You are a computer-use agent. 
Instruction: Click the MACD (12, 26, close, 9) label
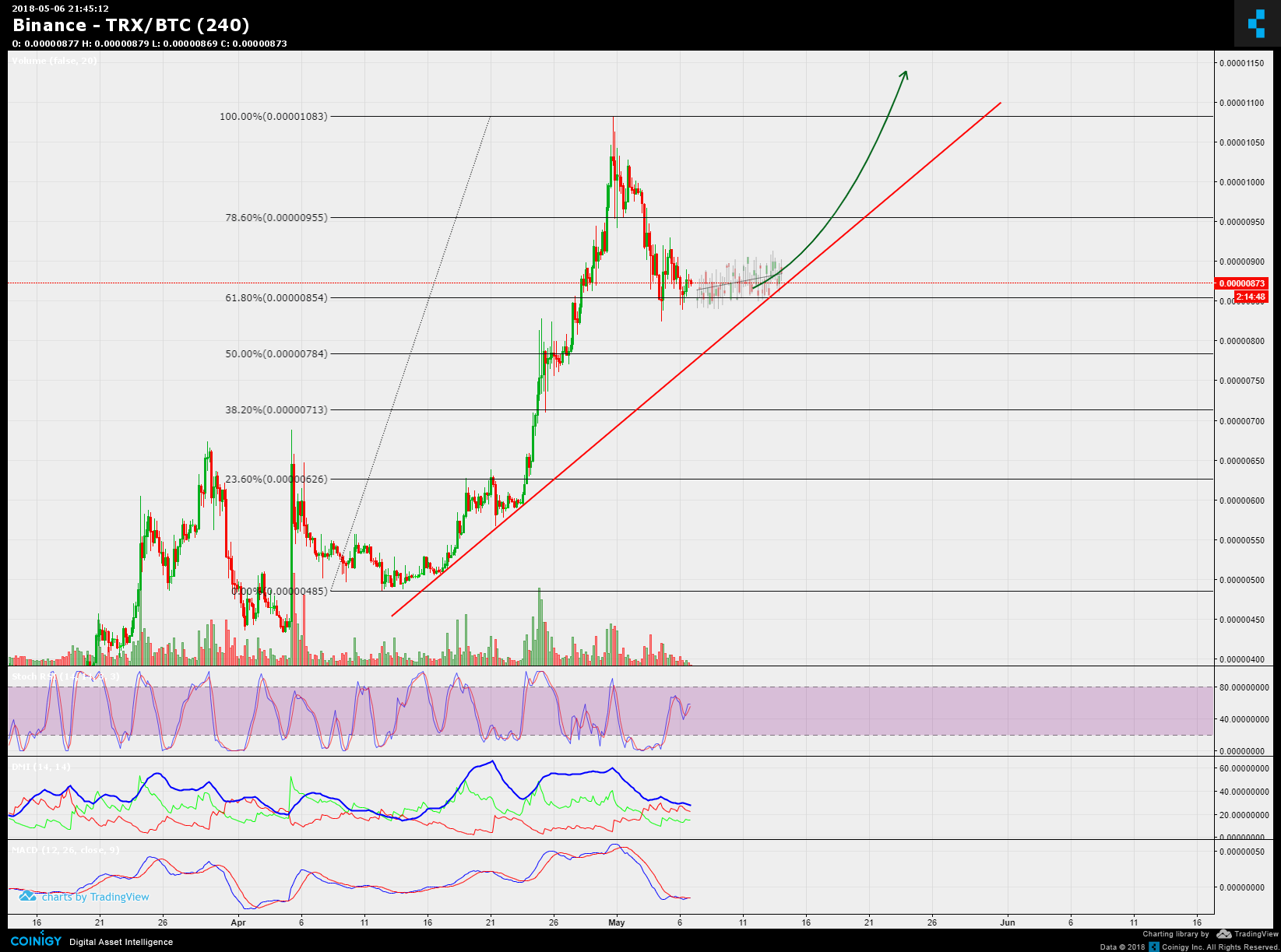pos(65,850)
